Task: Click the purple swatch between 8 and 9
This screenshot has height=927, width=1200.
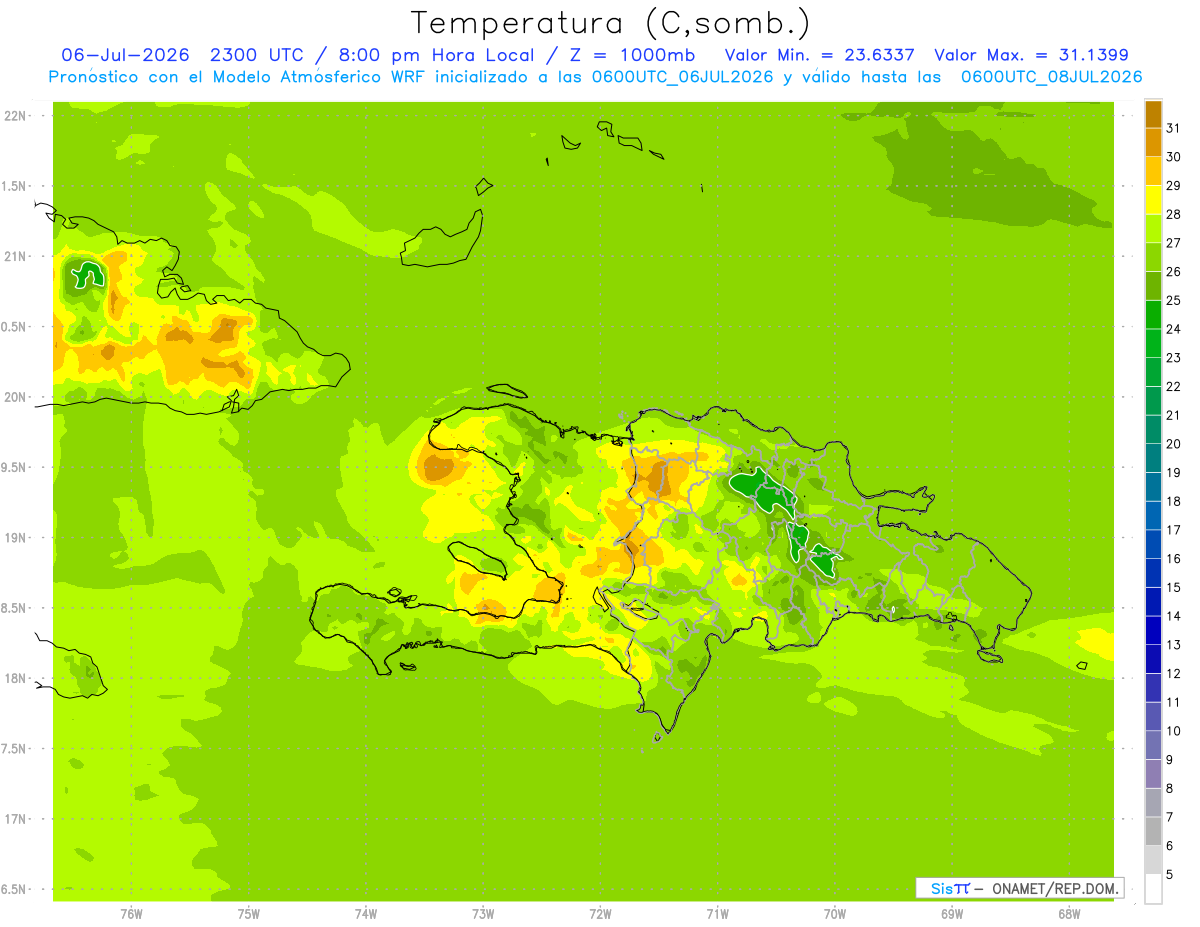Action: click(1153, 774)
